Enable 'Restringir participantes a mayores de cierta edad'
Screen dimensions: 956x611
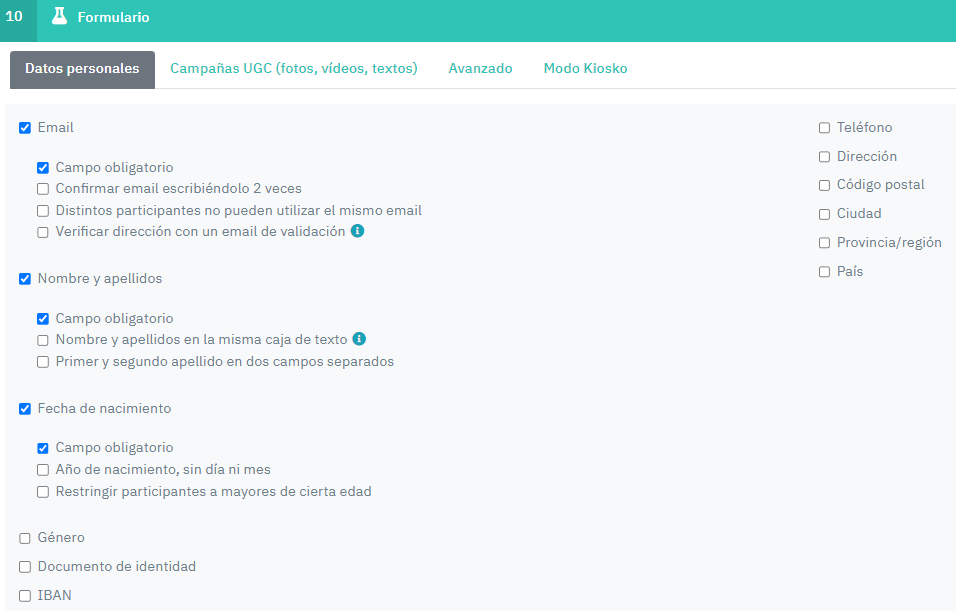pos(42,491)
